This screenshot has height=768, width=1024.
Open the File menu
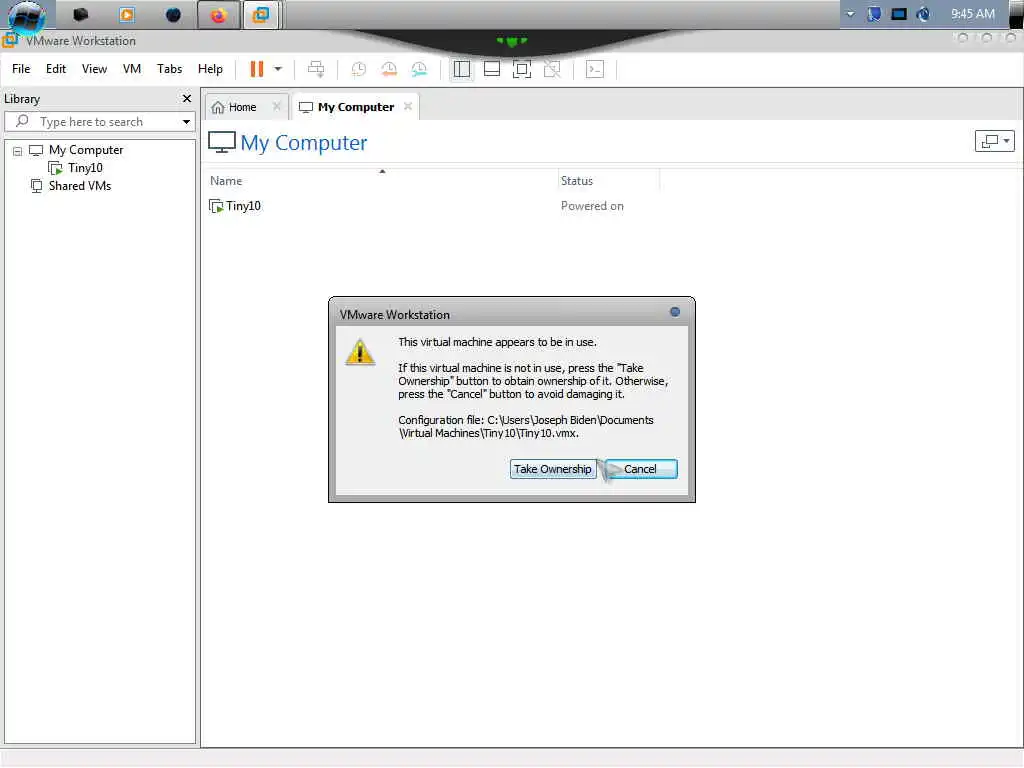click(21, 69)
